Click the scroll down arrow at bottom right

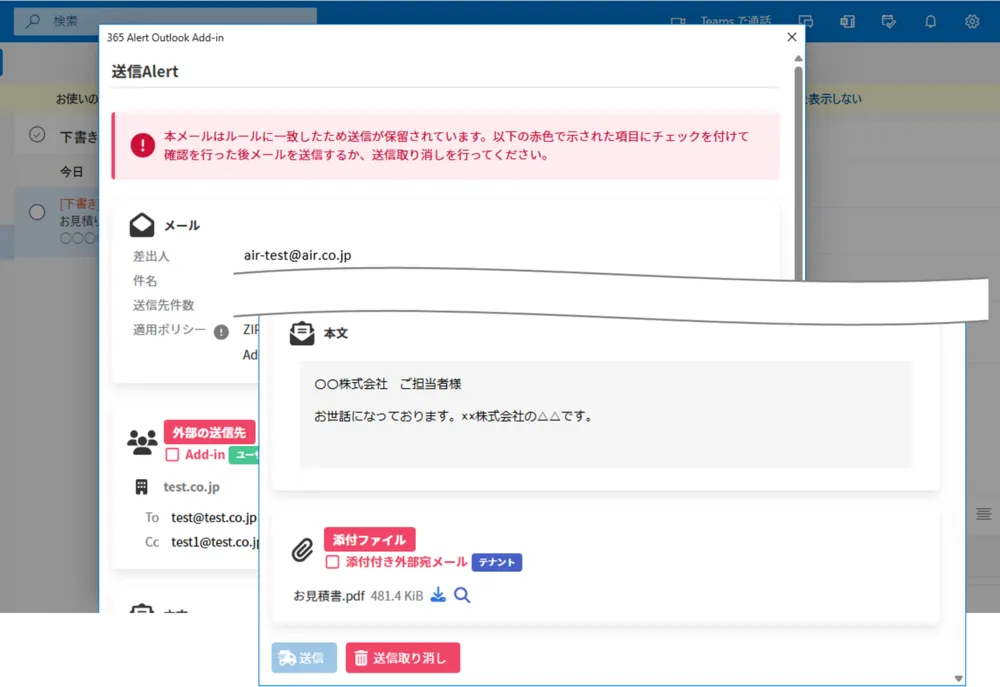(958, 679)
